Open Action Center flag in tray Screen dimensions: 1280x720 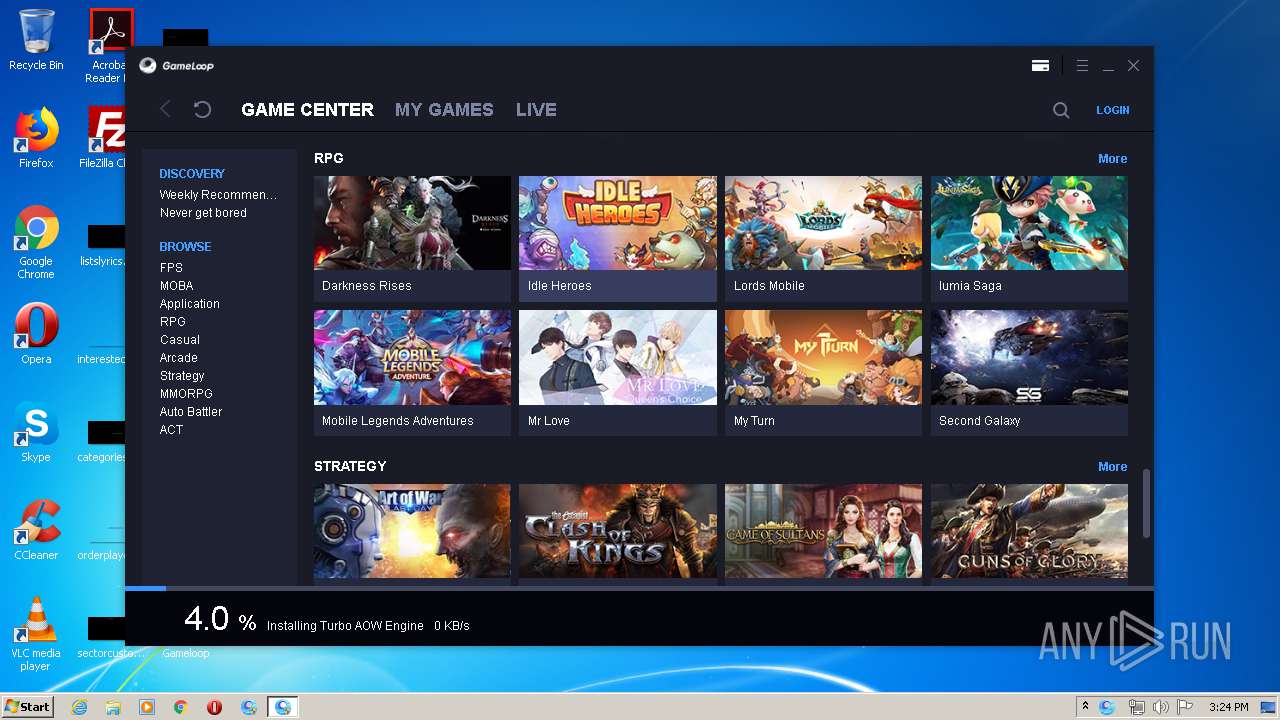click(x=1185, y=707)
